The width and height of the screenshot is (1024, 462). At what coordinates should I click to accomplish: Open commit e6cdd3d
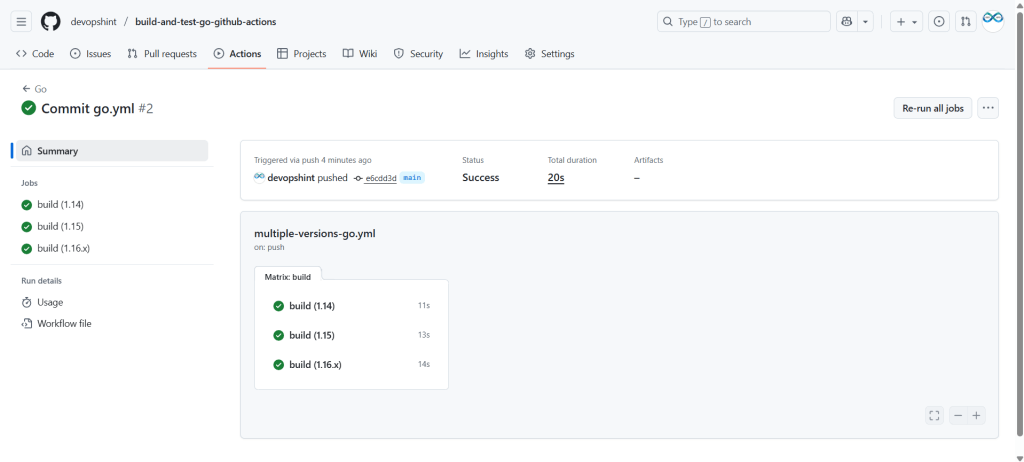[381, 178]
